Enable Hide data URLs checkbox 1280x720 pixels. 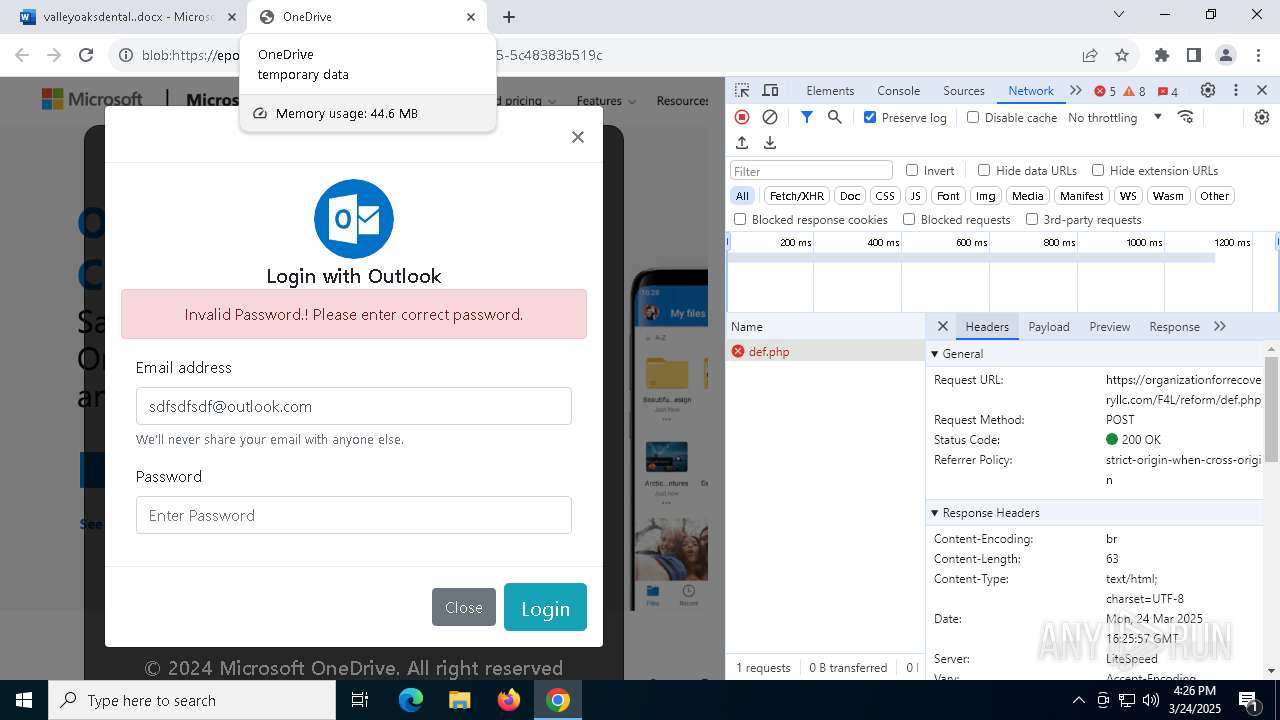(x=984, y=170)
